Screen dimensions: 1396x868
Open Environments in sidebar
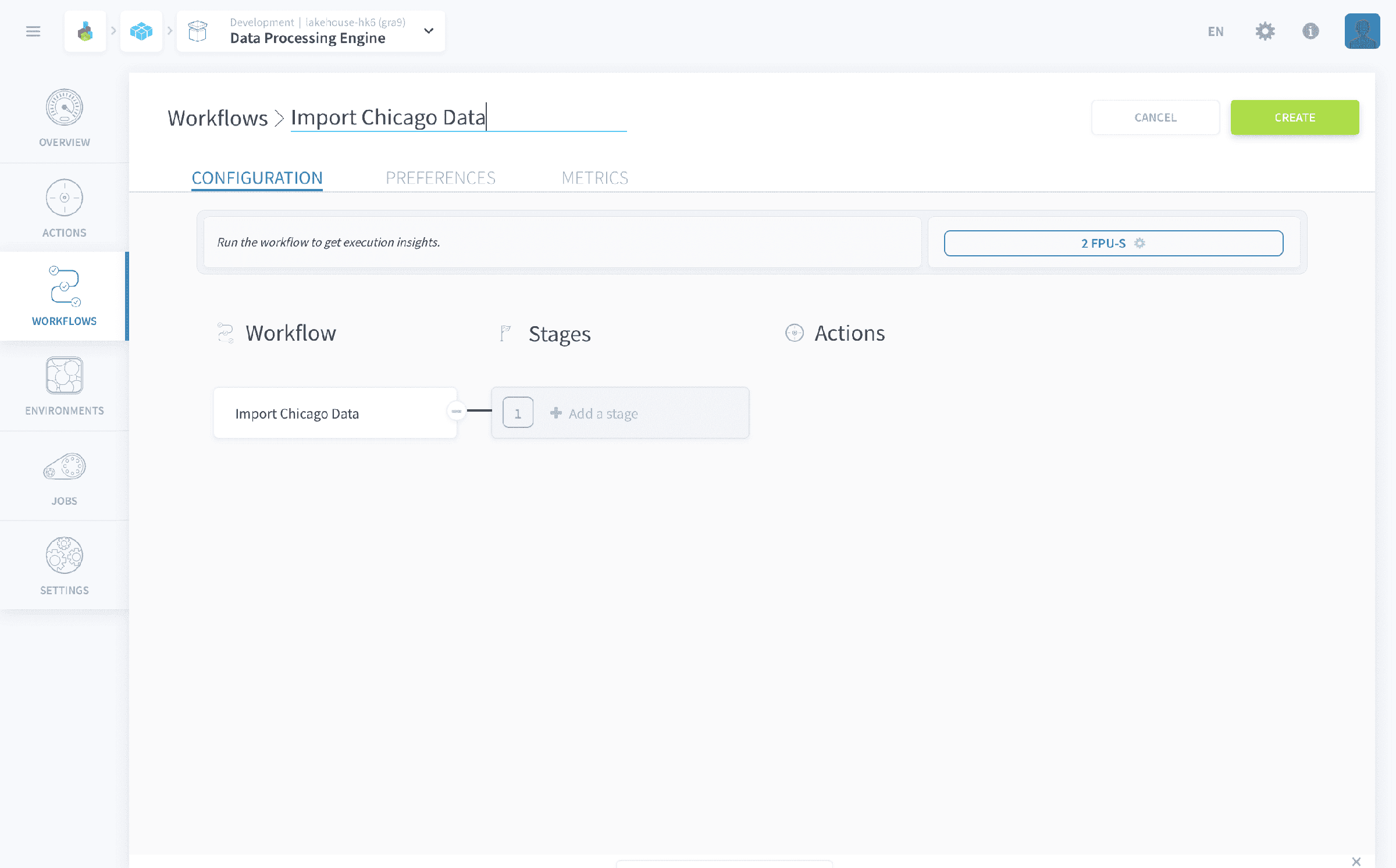pyautogui.click(x=65, y=386)
